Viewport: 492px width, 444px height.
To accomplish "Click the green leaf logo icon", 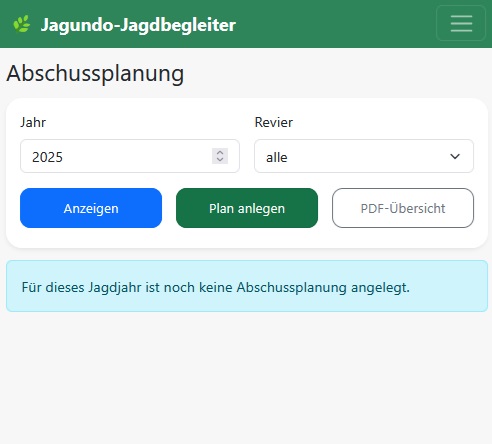I will coord(22,24).
